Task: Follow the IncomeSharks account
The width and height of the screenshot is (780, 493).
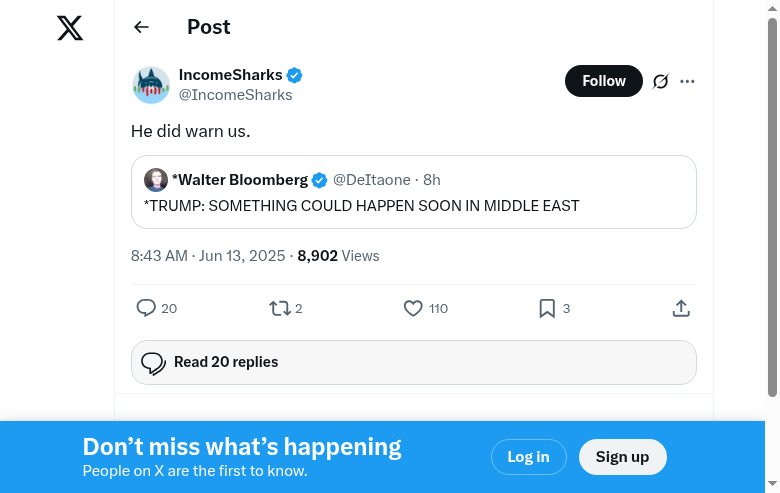Action: [x=603, y=81]
